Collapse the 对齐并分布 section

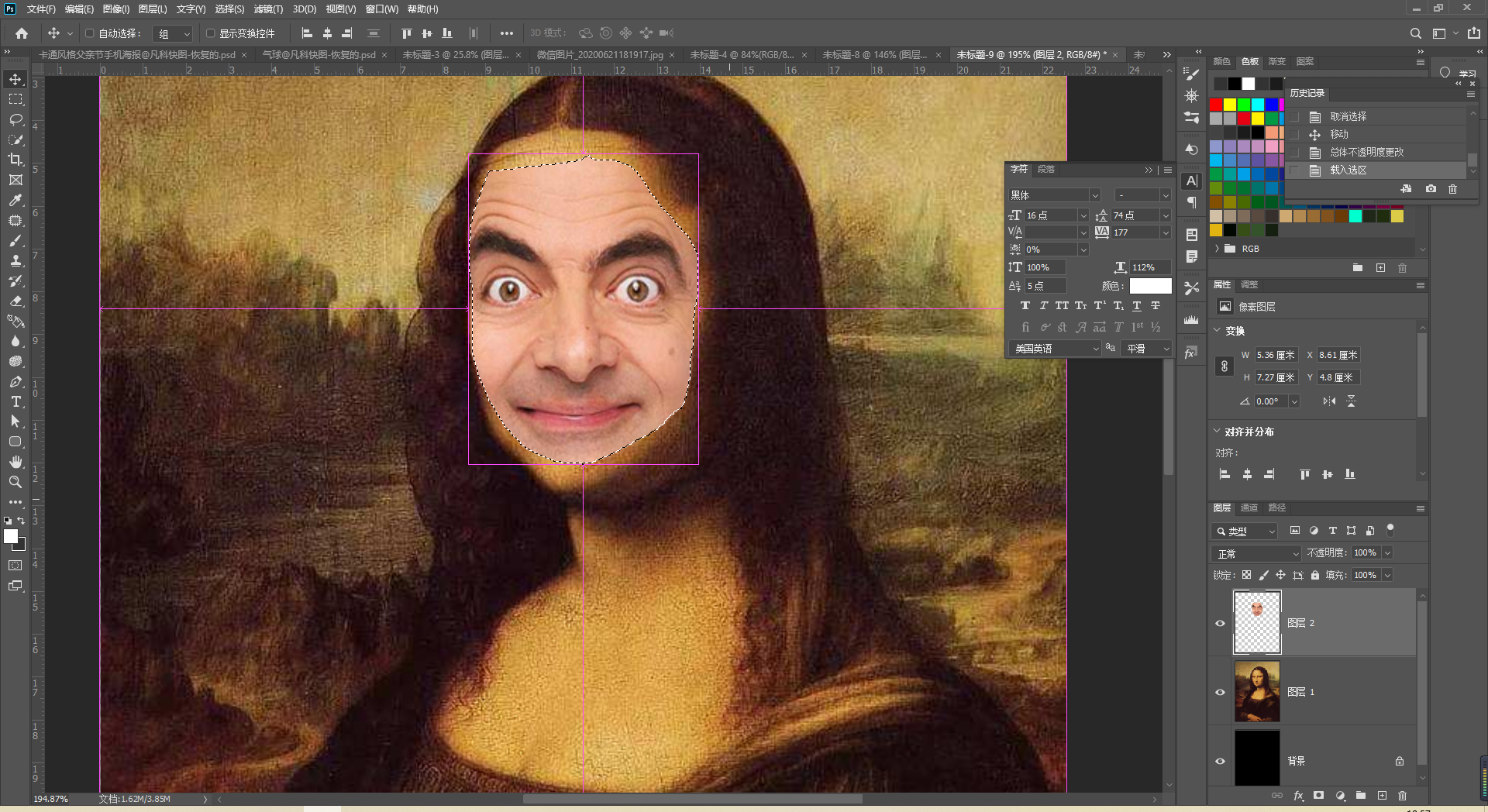pos(1217,432)
